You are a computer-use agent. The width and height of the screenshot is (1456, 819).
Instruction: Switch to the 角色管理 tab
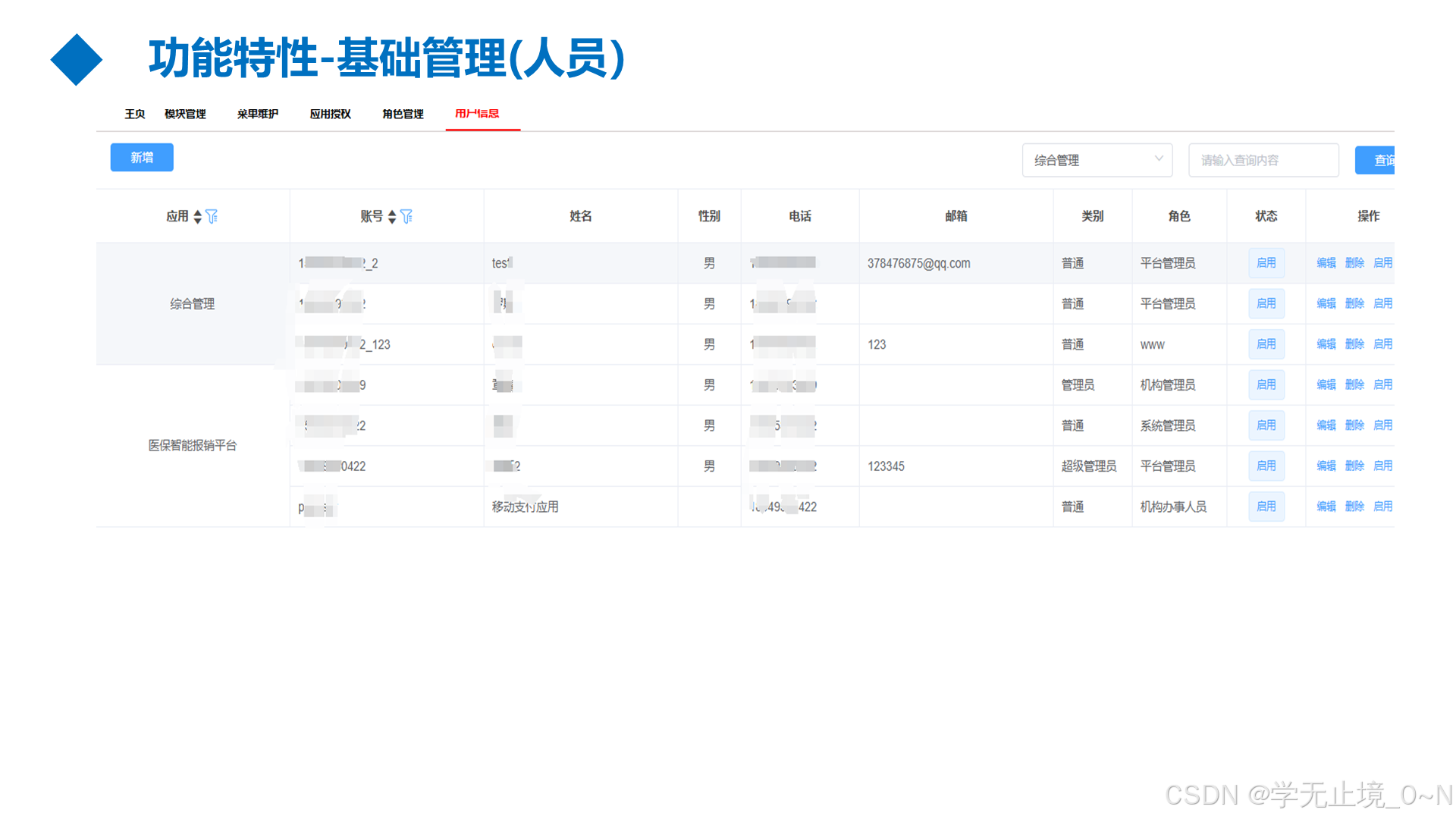(x=403, y=114)
